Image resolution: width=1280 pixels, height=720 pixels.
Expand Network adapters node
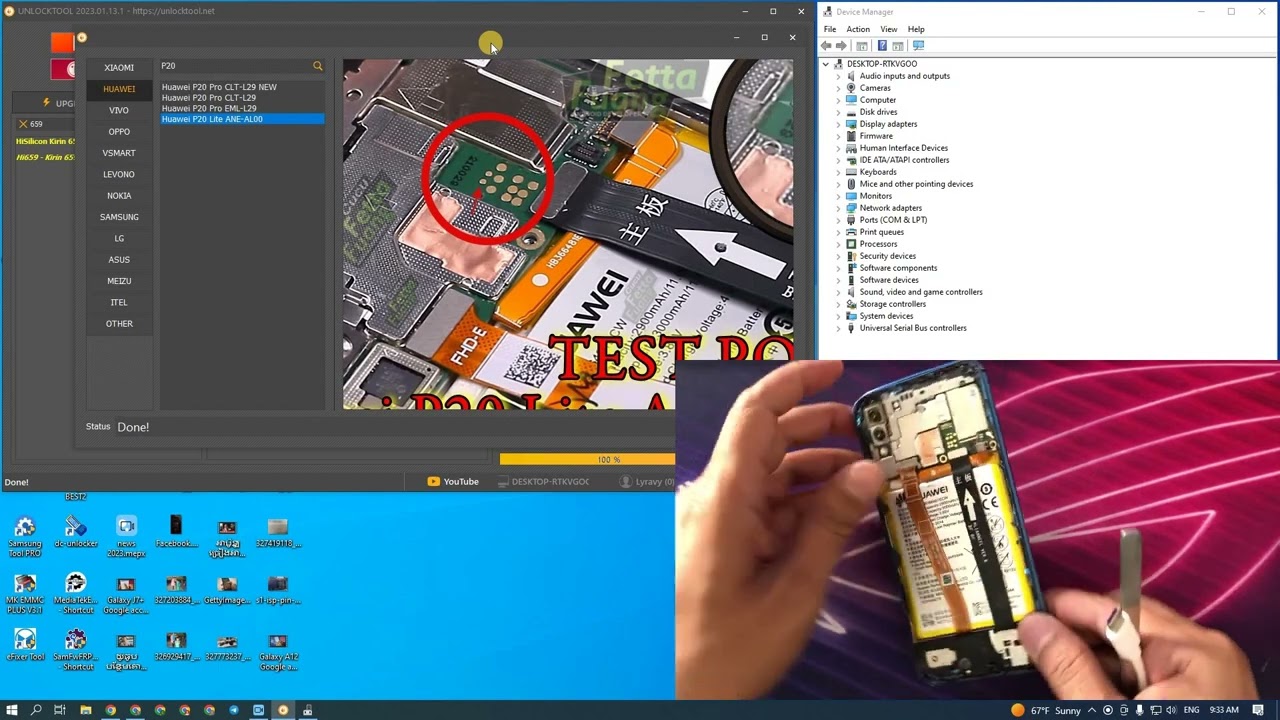838,208
